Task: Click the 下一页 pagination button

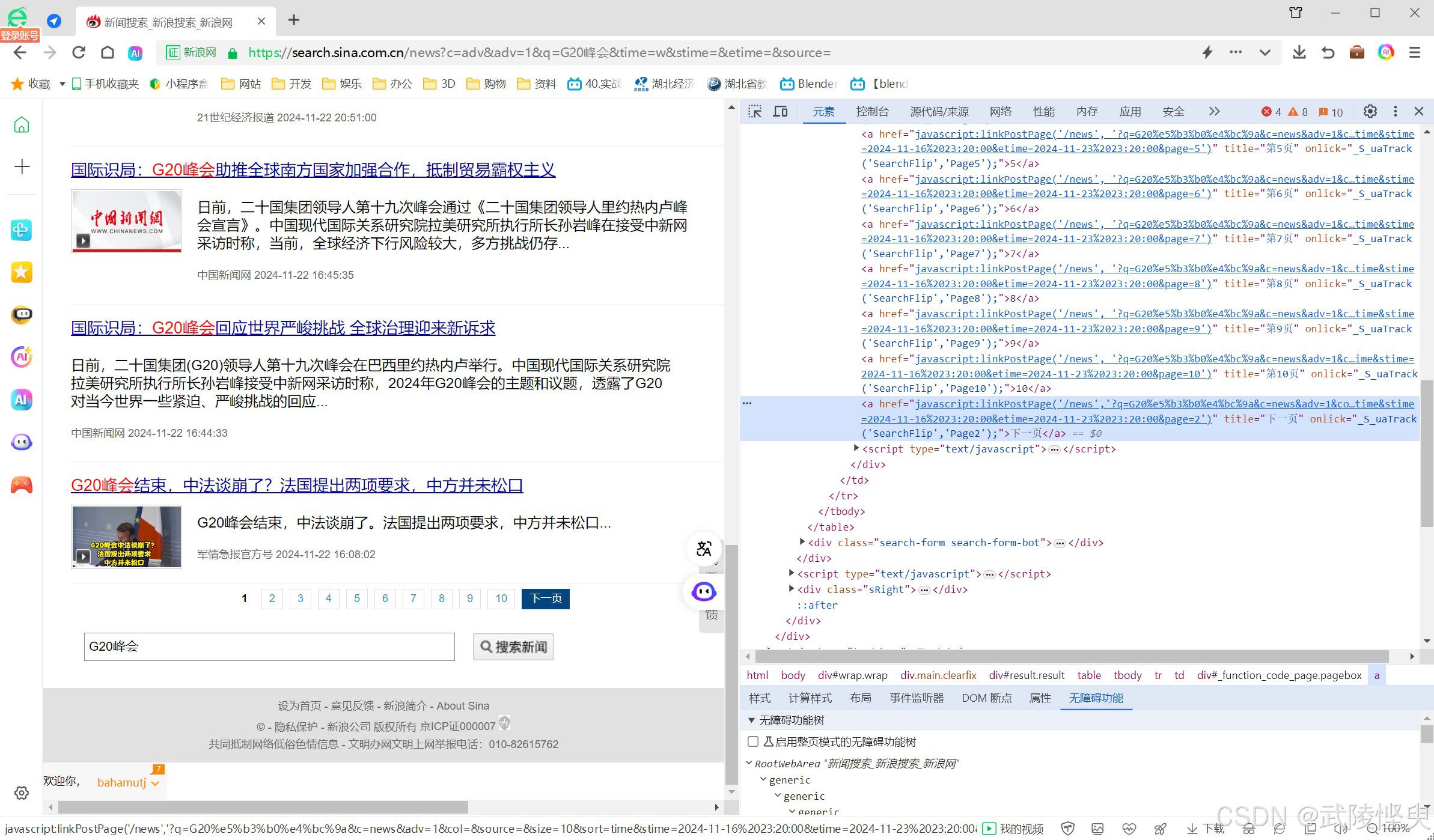Action: coord(545,598)
